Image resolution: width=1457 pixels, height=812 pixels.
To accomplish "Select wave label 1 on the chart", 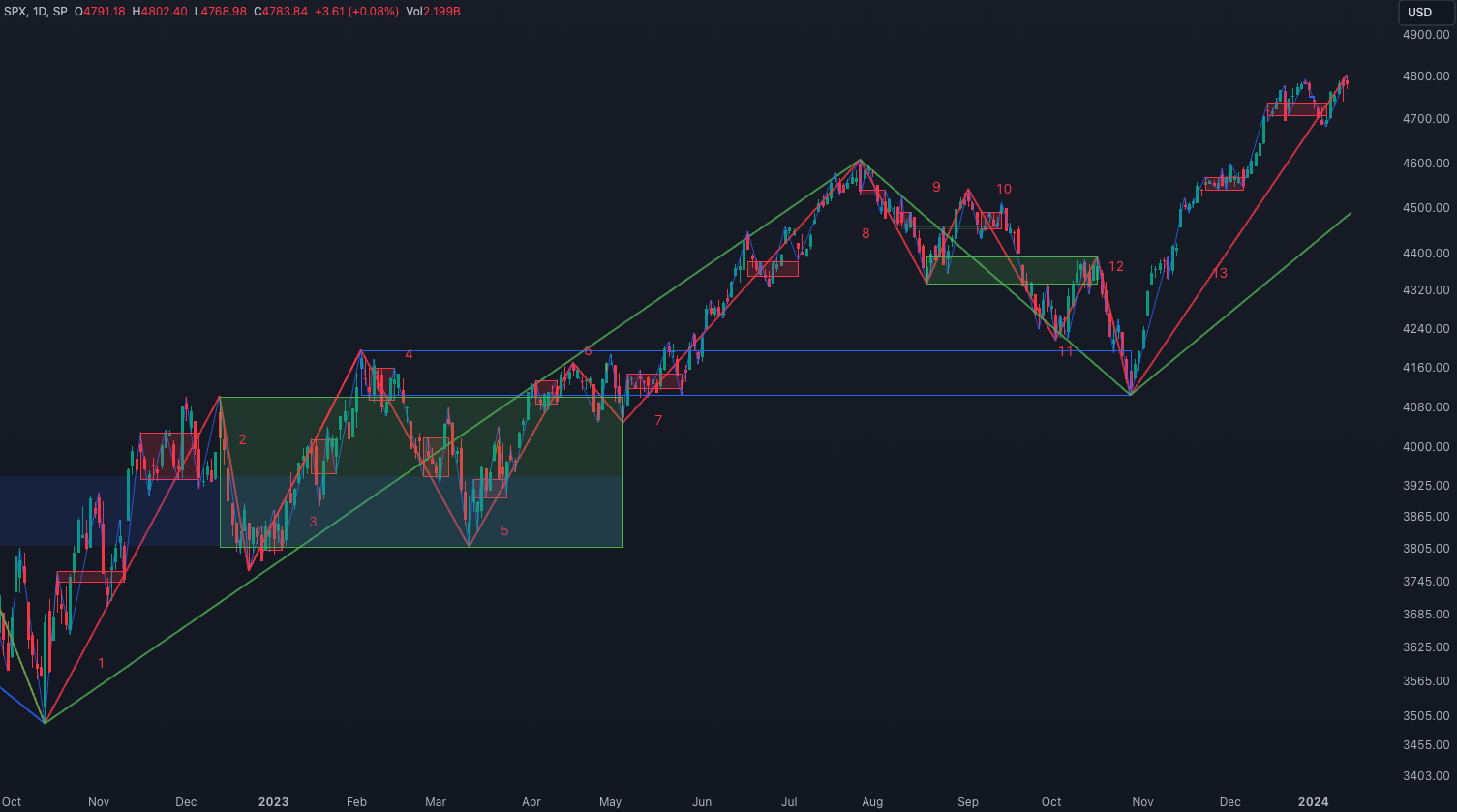I will pos(102,663).
